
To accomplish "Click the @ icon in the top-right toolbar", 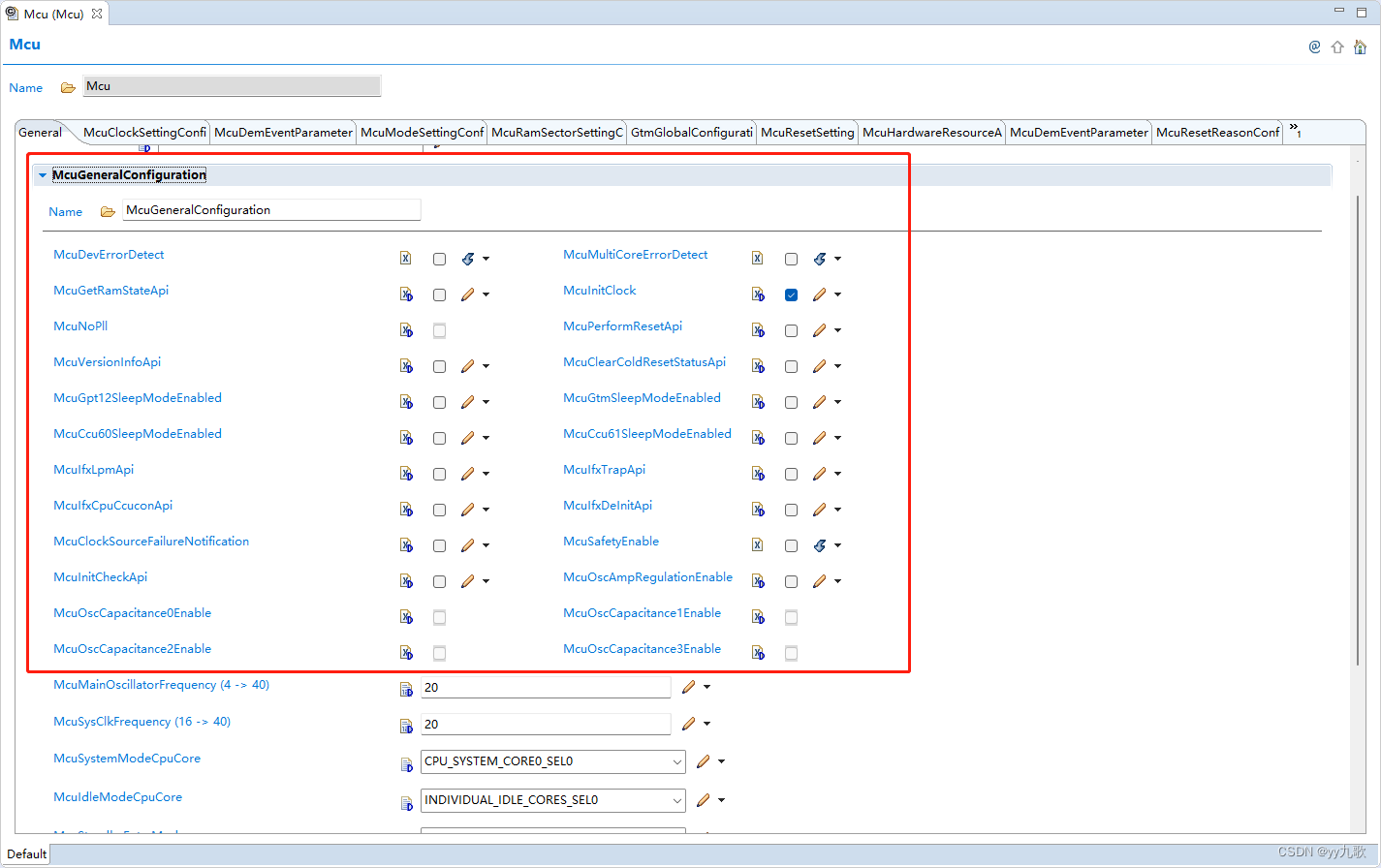I will click(1314, 46).
